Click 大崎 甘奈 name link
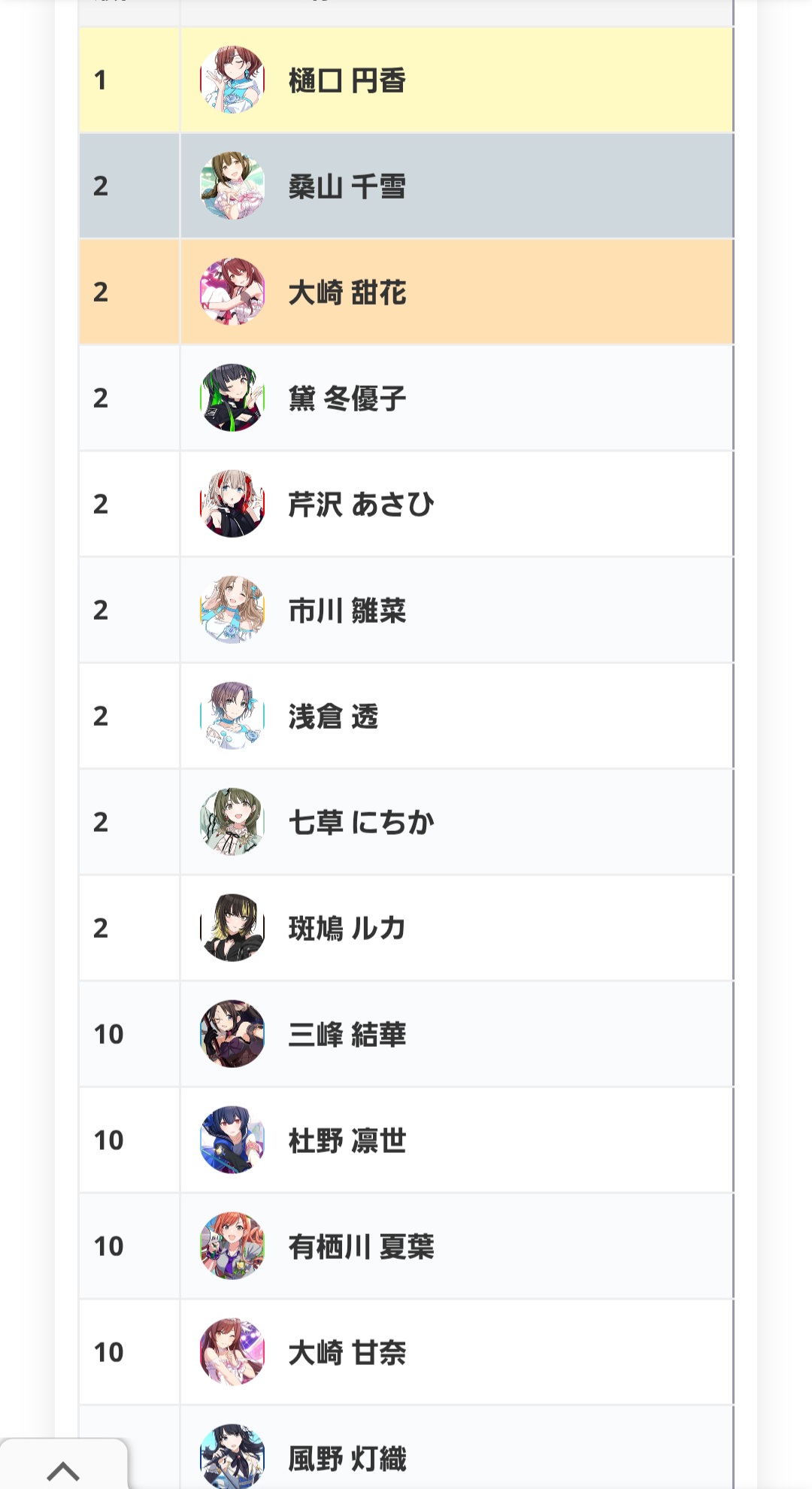 point(347,1353)
